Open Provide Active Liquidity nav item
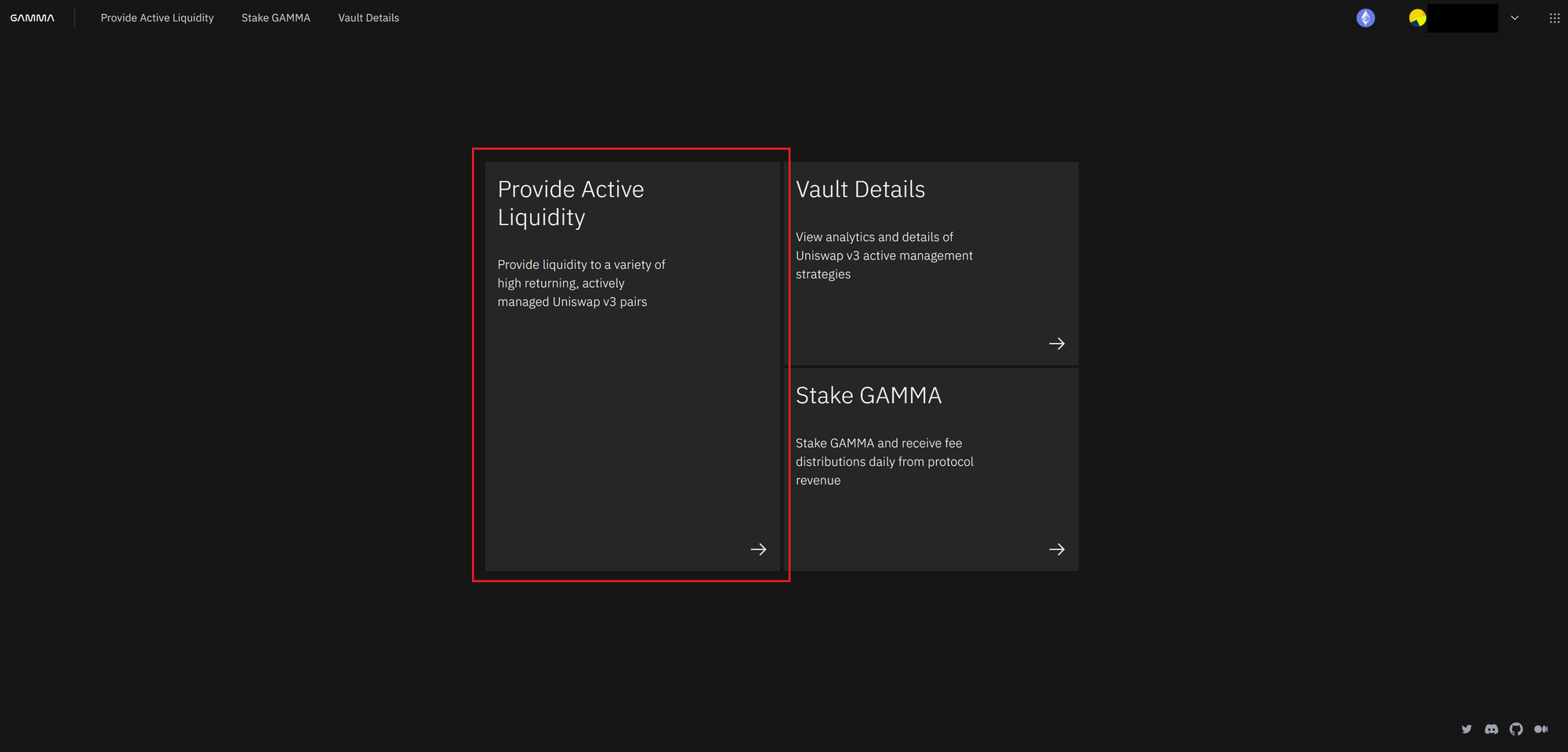 click(157, 18)
